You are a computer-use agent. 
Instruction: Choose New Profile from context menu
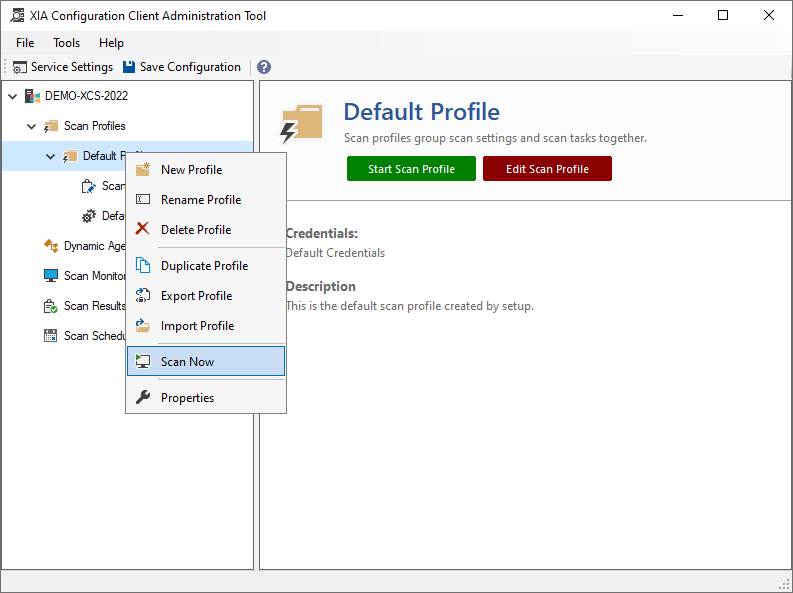(x=206, y=170)
